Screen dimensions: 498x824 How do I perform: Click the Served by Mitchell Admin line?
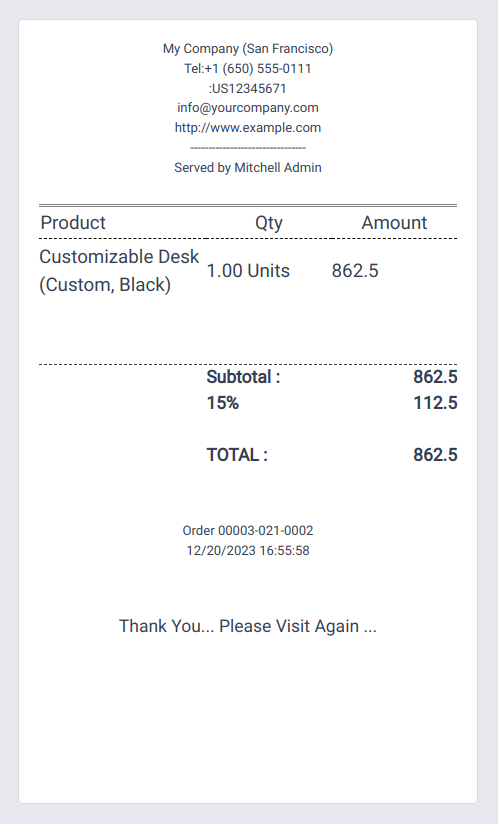(248, 168)
